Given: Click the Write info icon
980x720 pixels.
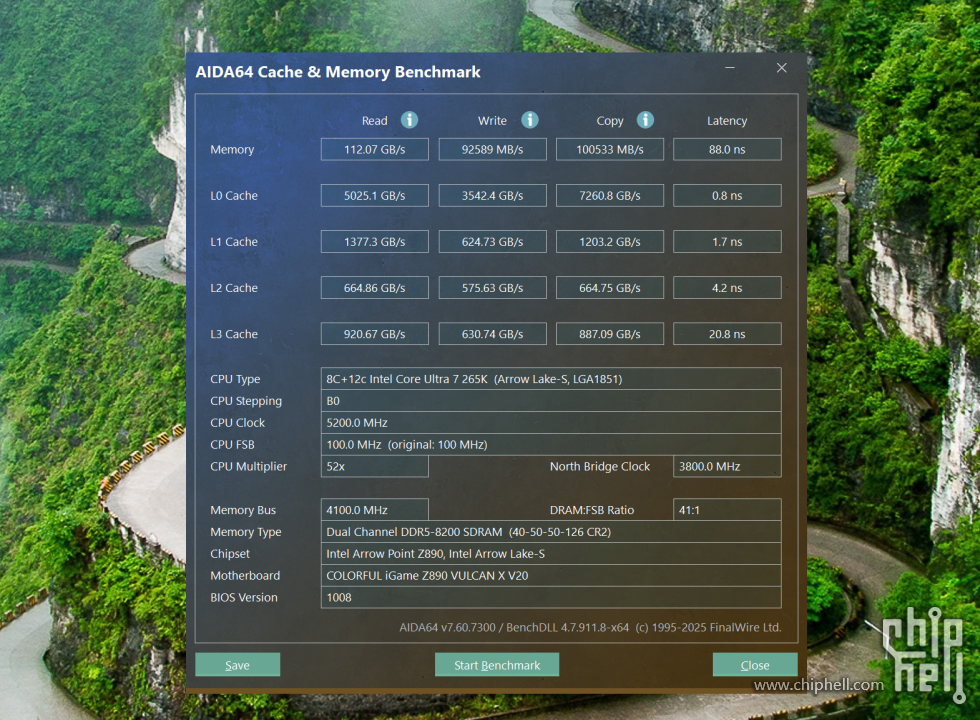Looking at the screenshot, I should (x=530, y=120).
